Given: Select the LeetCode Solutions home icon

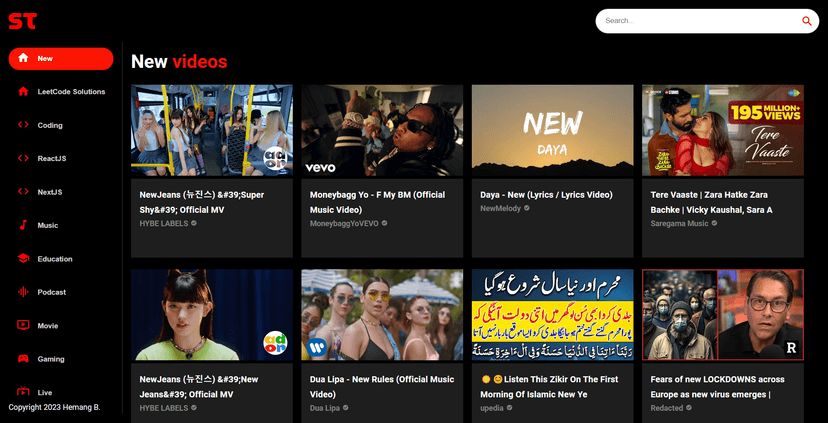Looking at the screenshot, I should (23, 92).
